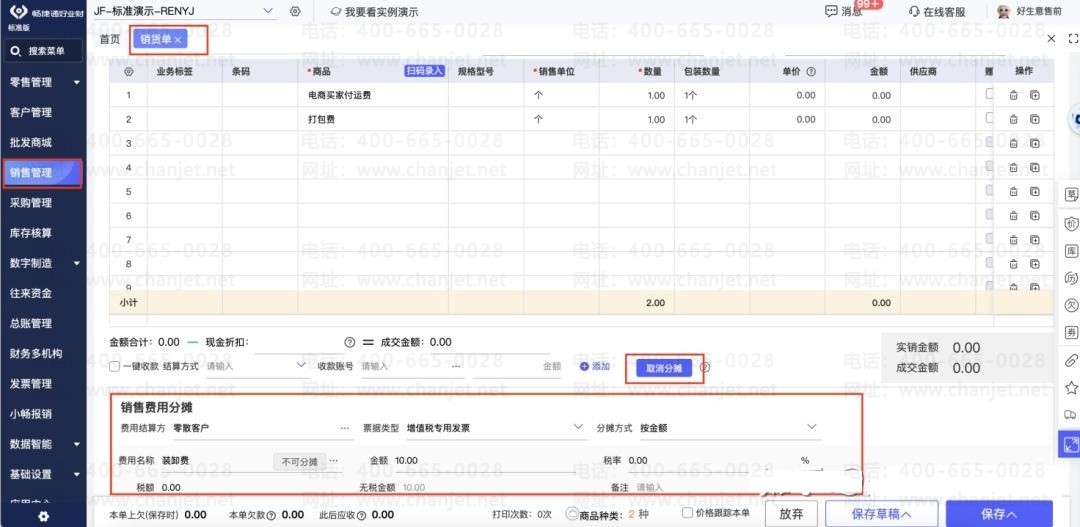Click the 在线客服 headset icon
1080x527 pixels.
(914, 11)
